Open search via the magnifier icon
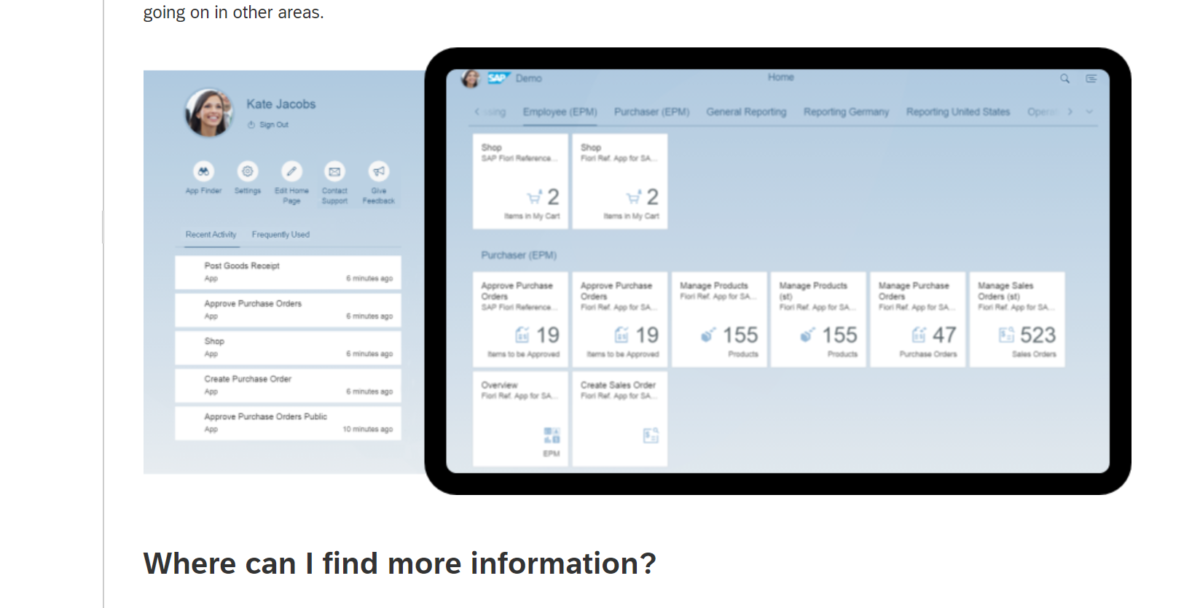Viewport: 1200px width, 608px height. 1064,77
